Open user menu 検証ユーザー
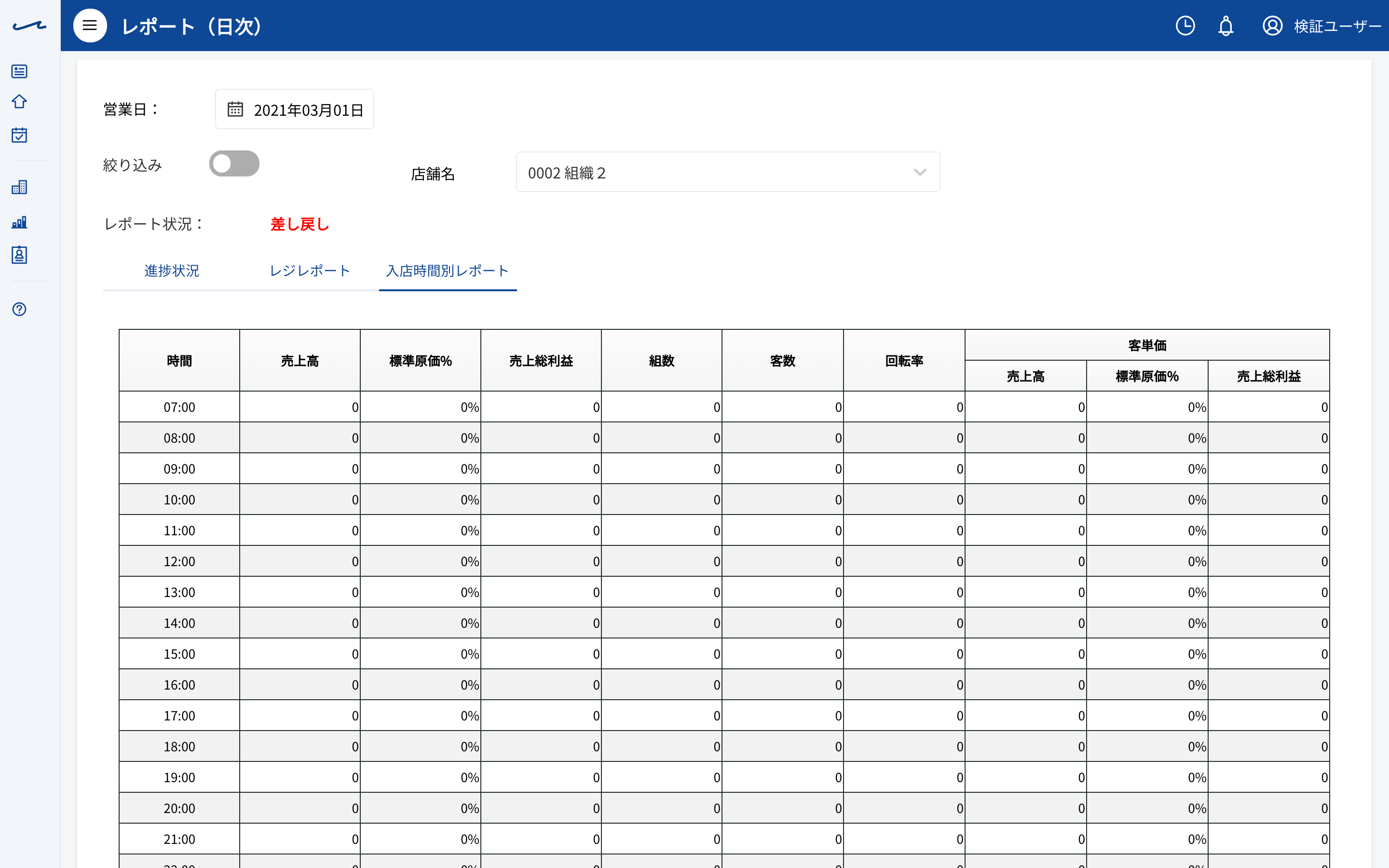The width and height of the screenshot is (1389, 868). click(x=1337, y=27)
